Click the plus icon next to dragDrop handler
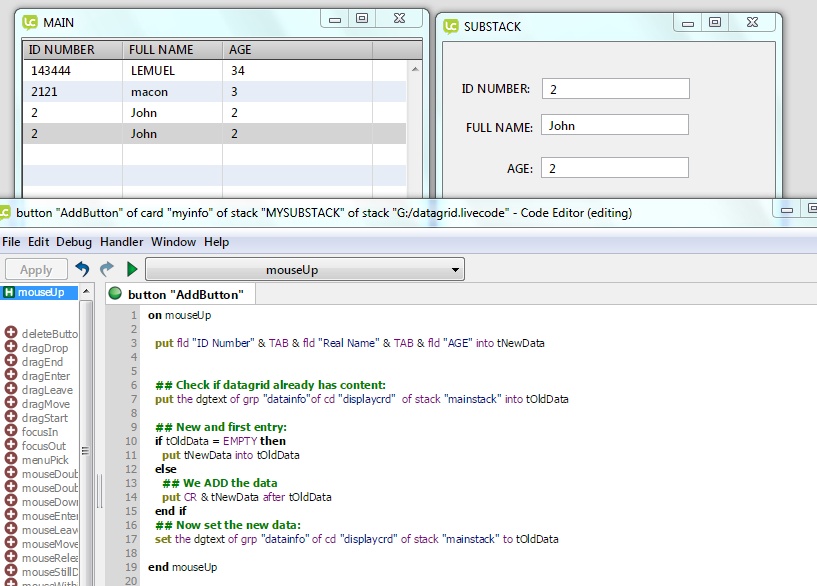Image resolution: width=817 pixels, height=586 pixels. tap(11, 348)
